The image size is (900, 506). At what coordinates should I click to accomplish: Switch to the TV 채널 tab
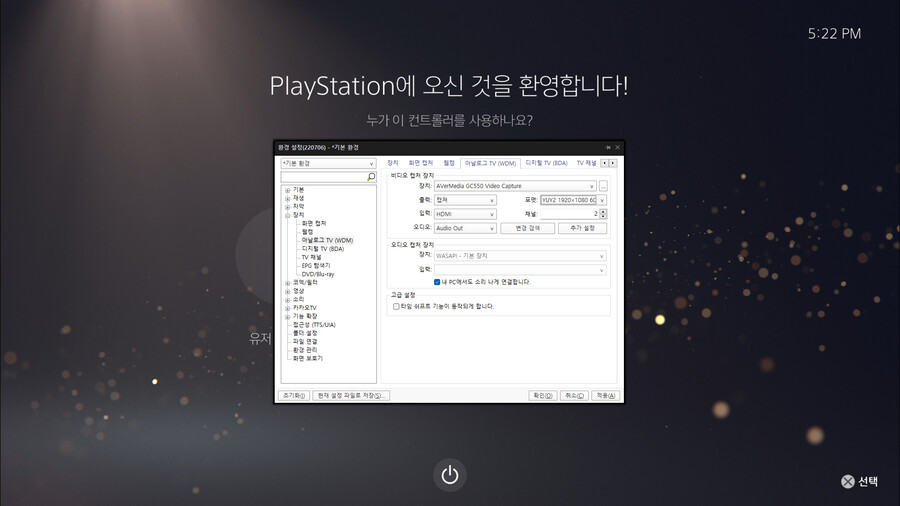tap(586, 163)
